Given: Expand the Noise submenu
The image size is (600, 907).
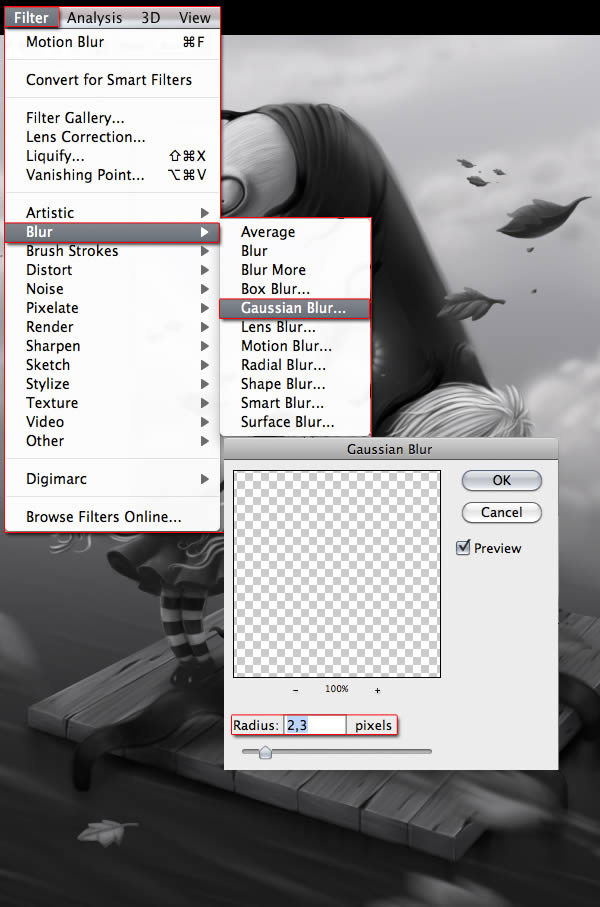Looking at the screenshot, I should tap(112, 289).
